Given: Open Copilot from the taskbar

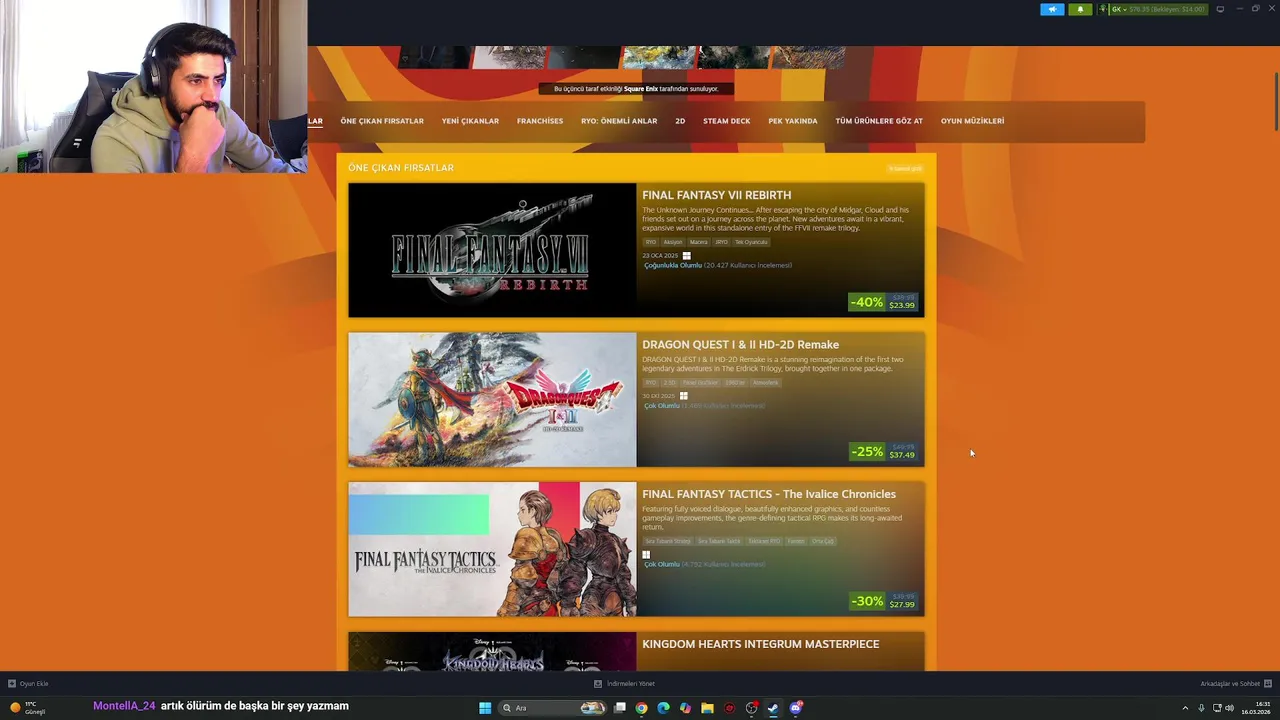Looking at the screenshot, I should point(685,708).
